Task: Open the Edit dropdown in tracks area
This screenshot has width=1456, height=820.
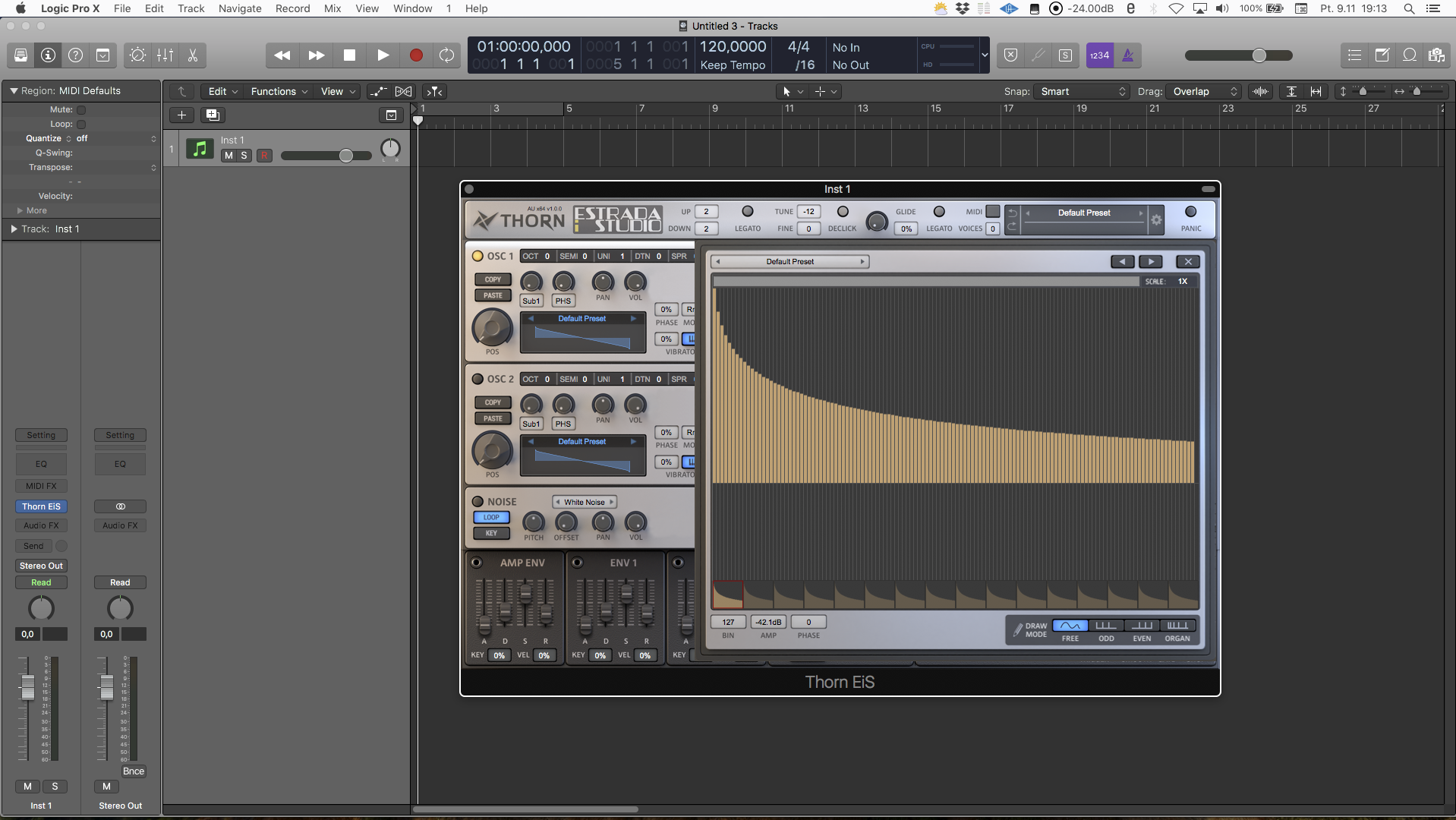Action: [223, 92]
